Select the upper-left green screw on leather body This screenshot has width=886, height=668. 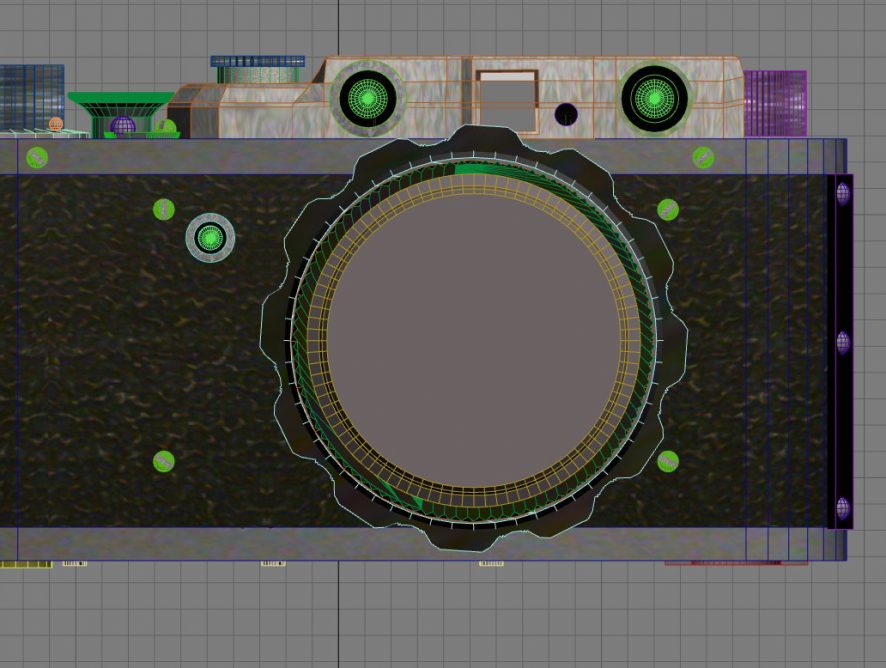point(164,209)
